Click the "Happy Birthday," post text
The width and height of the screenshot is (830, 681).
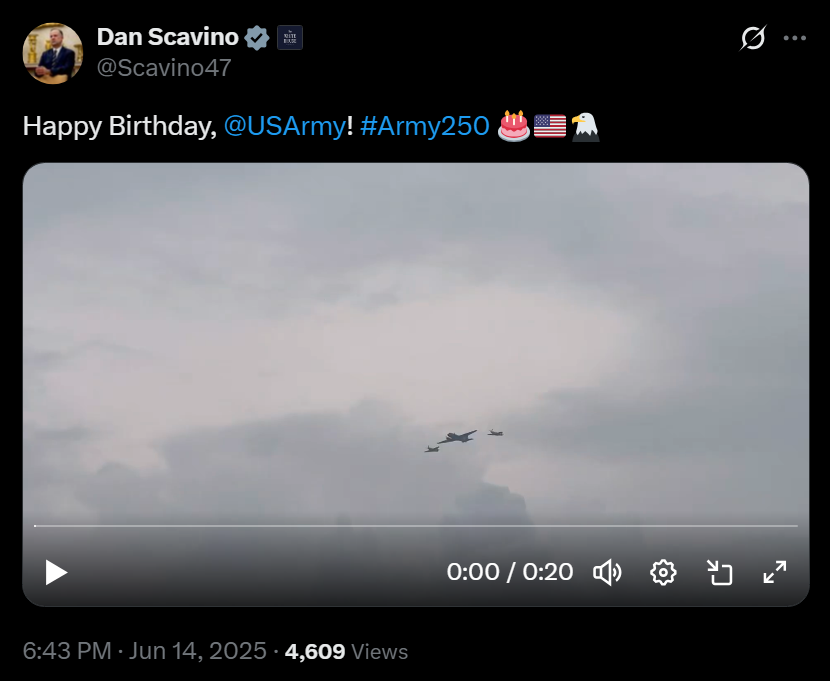click(119, 126)
